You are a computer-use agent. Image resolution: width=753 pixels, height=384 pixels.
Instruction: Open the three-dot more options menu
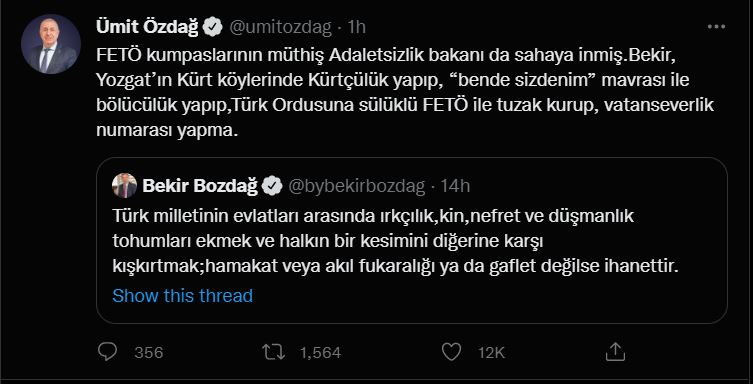coord(716,27)
